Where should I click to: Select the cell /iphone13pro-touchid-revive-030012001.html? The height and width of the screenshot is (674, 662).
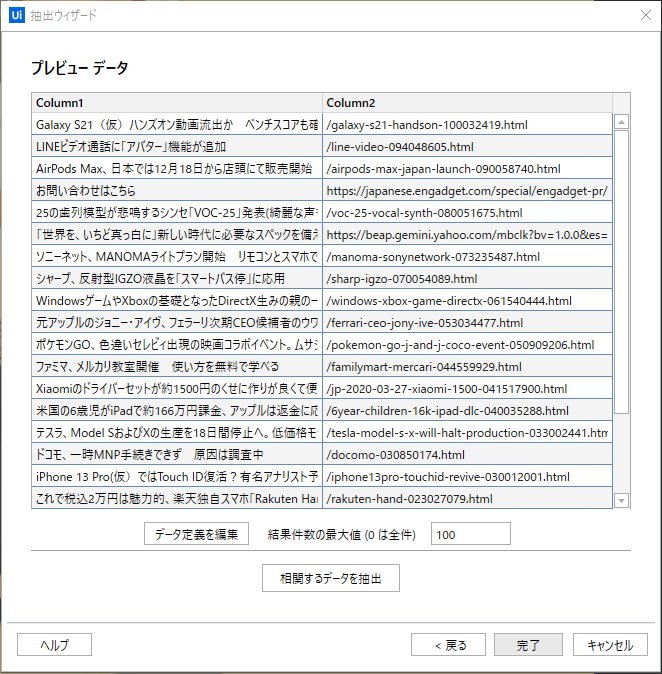pos(467,476)
